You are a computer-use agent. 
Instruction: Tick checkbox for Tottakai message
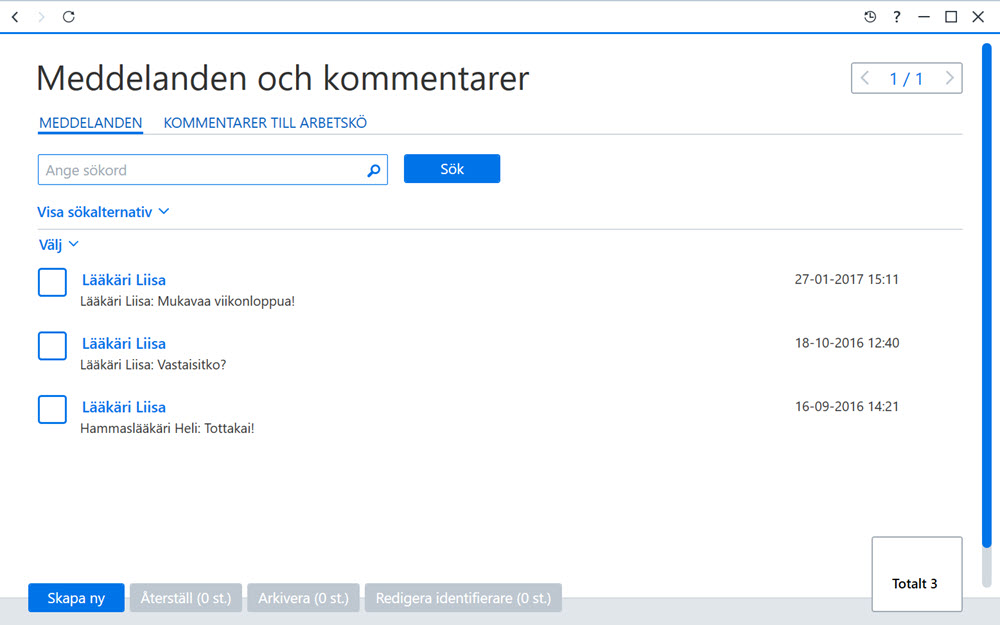[52, 409]
